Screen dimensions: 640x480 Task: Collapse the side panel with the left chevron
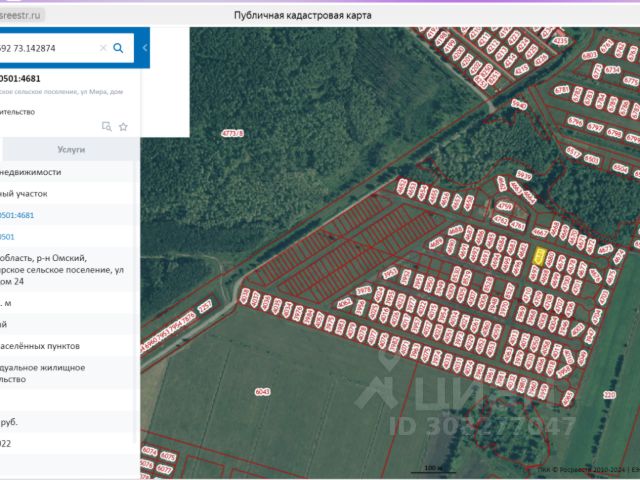click(x=145, y=48)
